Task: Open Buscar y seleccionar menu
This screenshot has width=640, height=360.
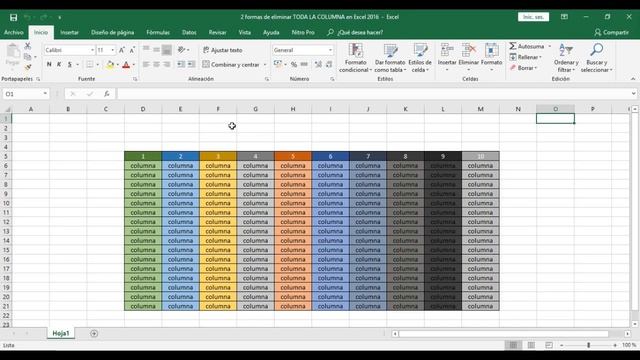Action: click(x=596, y=58)
